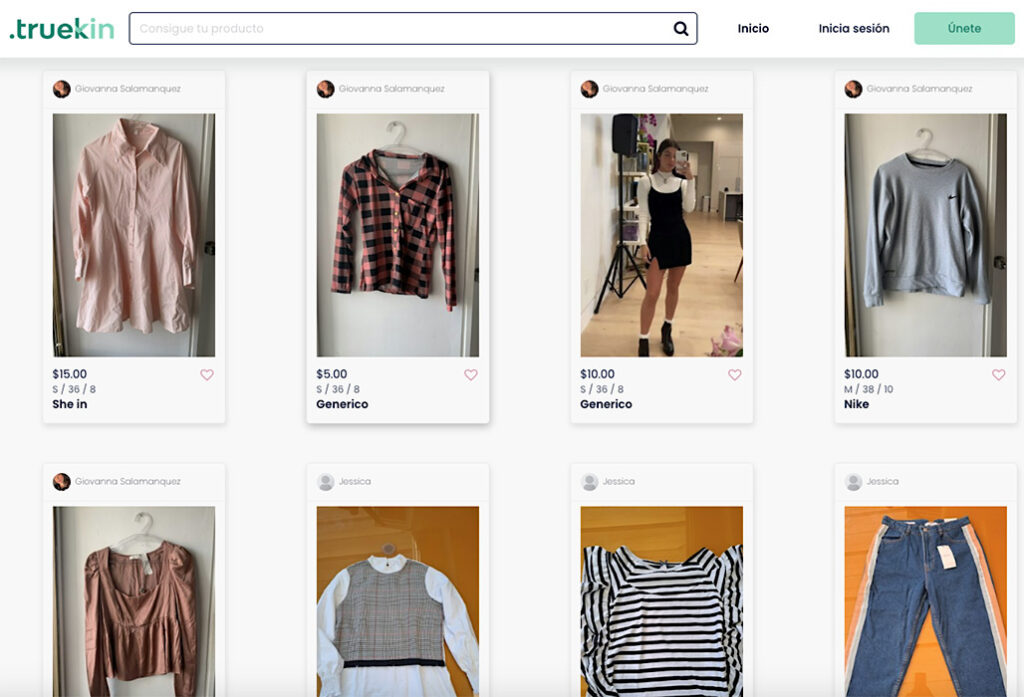Click Jessica's avatar above plaid vest
This screenshot has height=697, width=1024.
point(325,482)
